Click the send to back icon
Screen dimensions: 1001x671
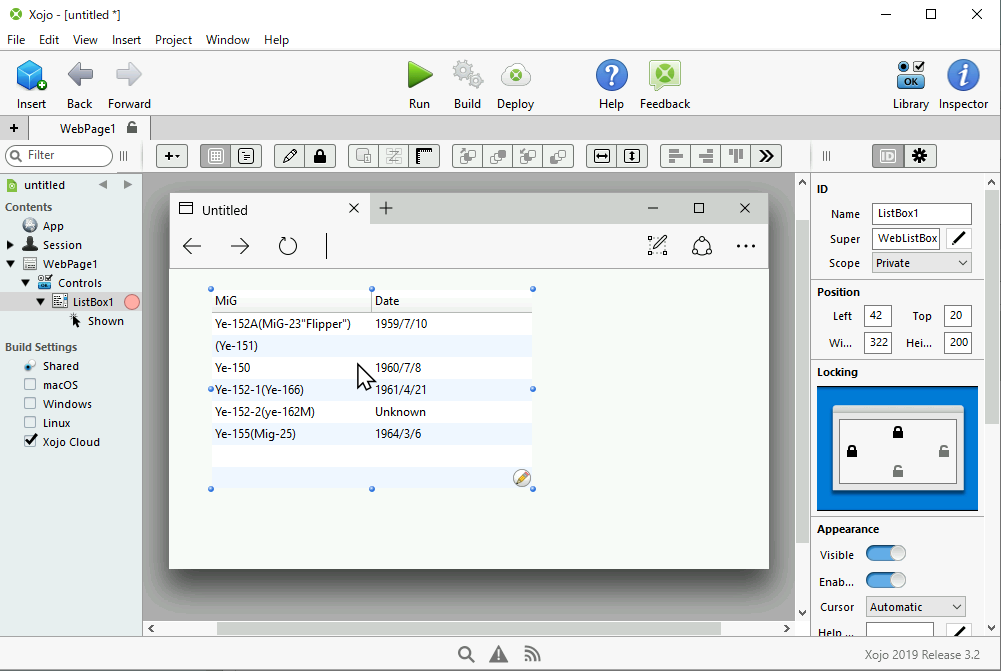point(558,156)
